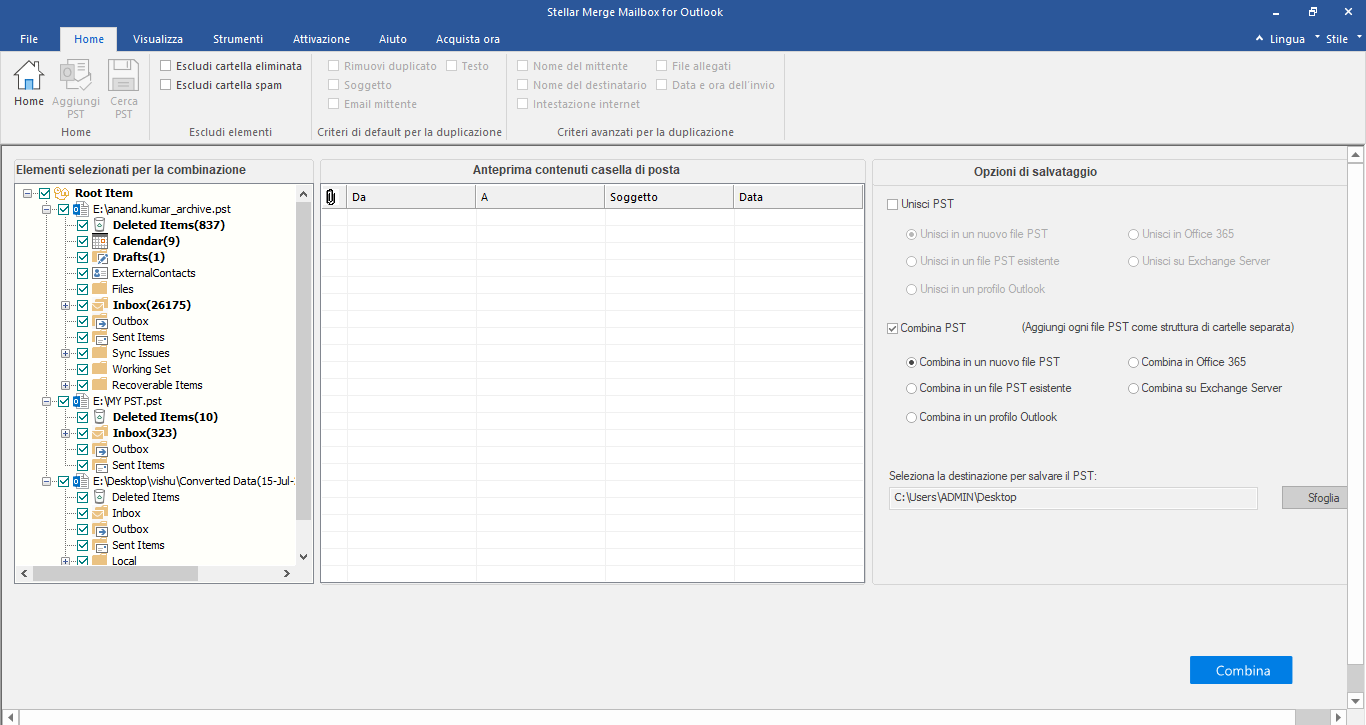The image size is (1366, 725).
Task: Collapse the Root Item tree node
Action: coord(28,193)
